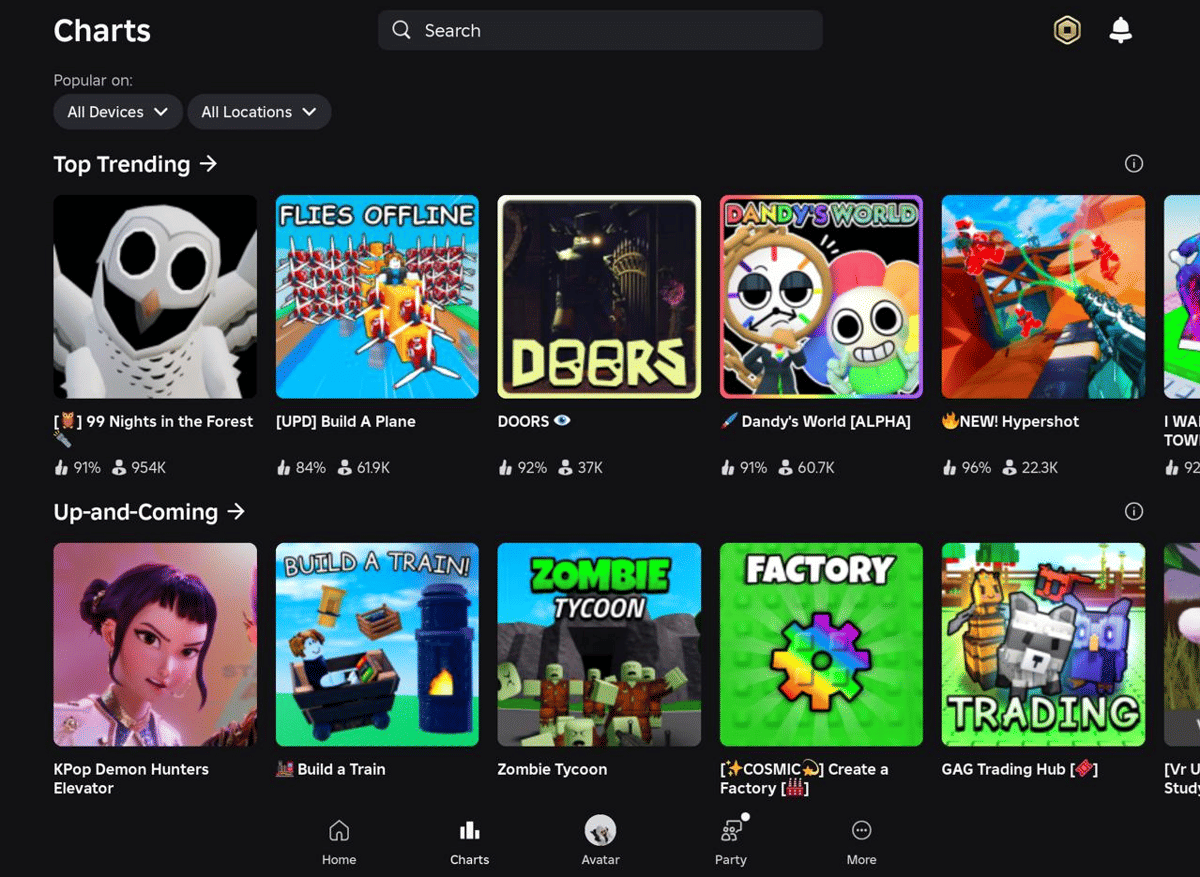Screen dimensions: 1200x877
Task: Open the Build a Train game thumbnail
Action: click(377, 644)
